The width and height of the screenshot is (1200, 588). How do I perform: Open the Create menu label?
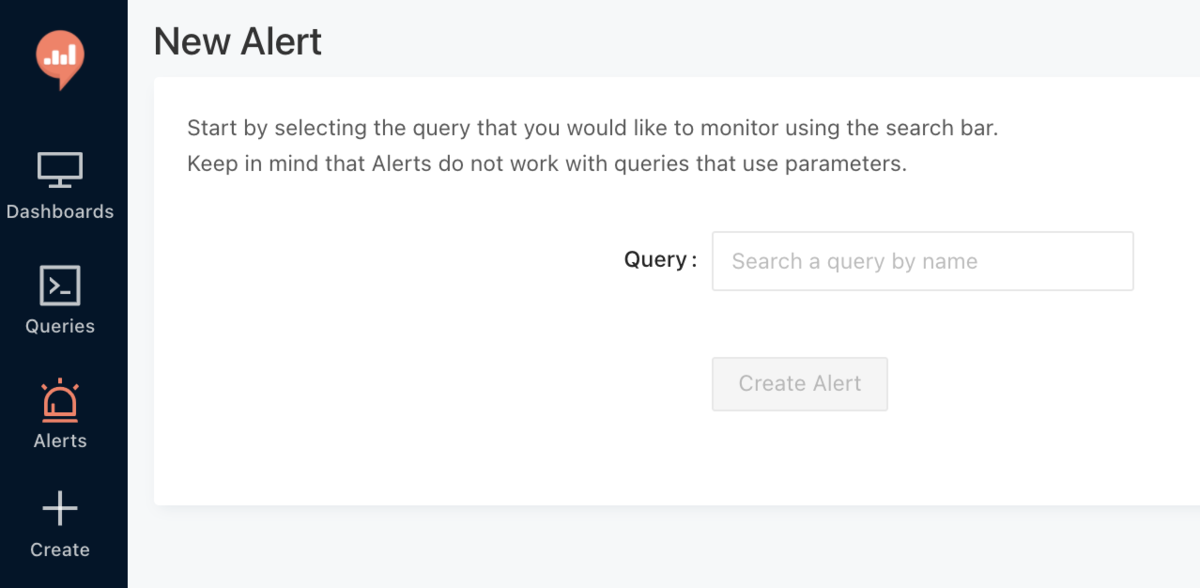point(60,550)
